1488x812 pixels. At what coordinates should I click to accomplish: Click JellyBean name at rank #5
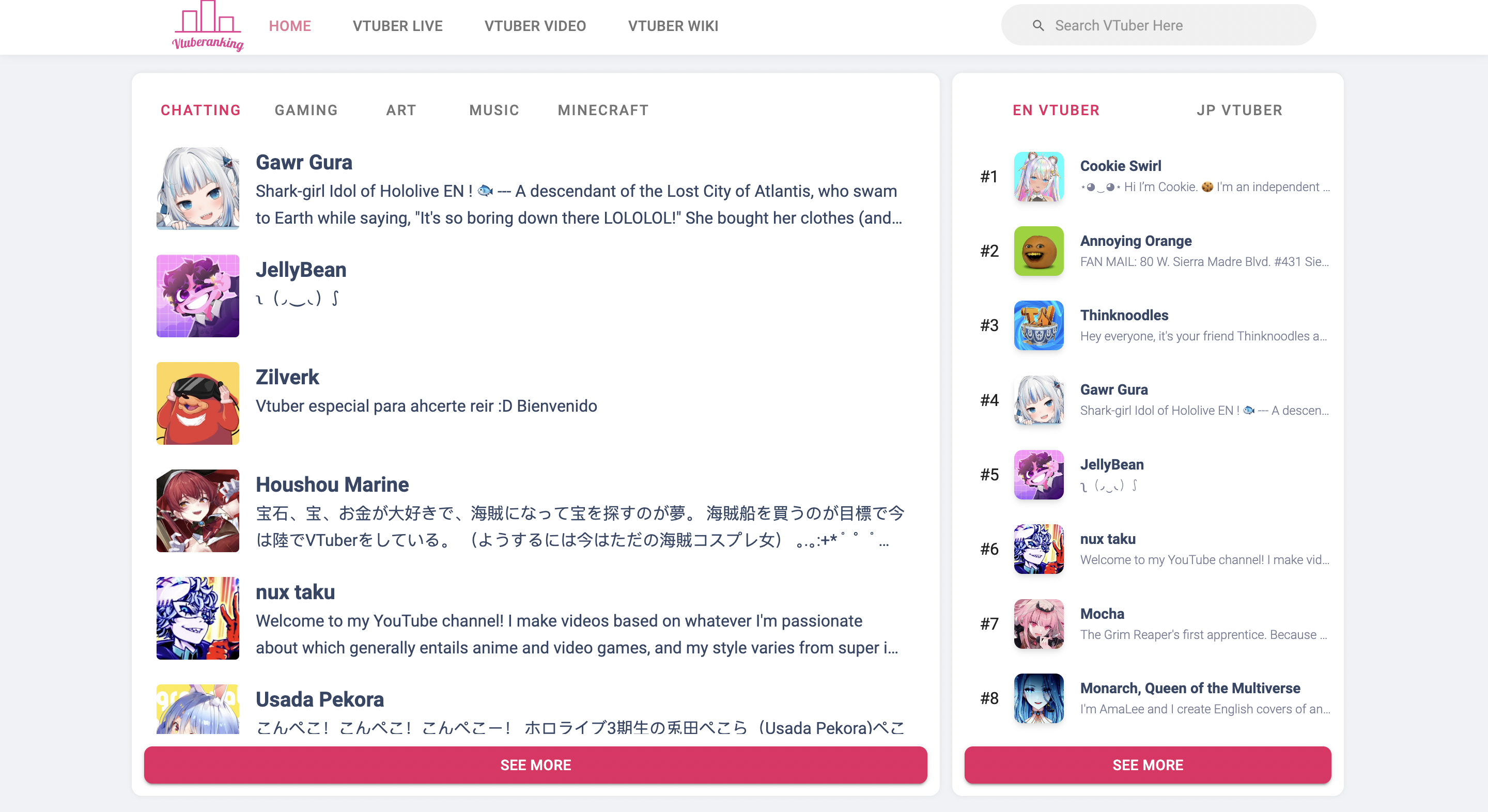coord(1112,464)
